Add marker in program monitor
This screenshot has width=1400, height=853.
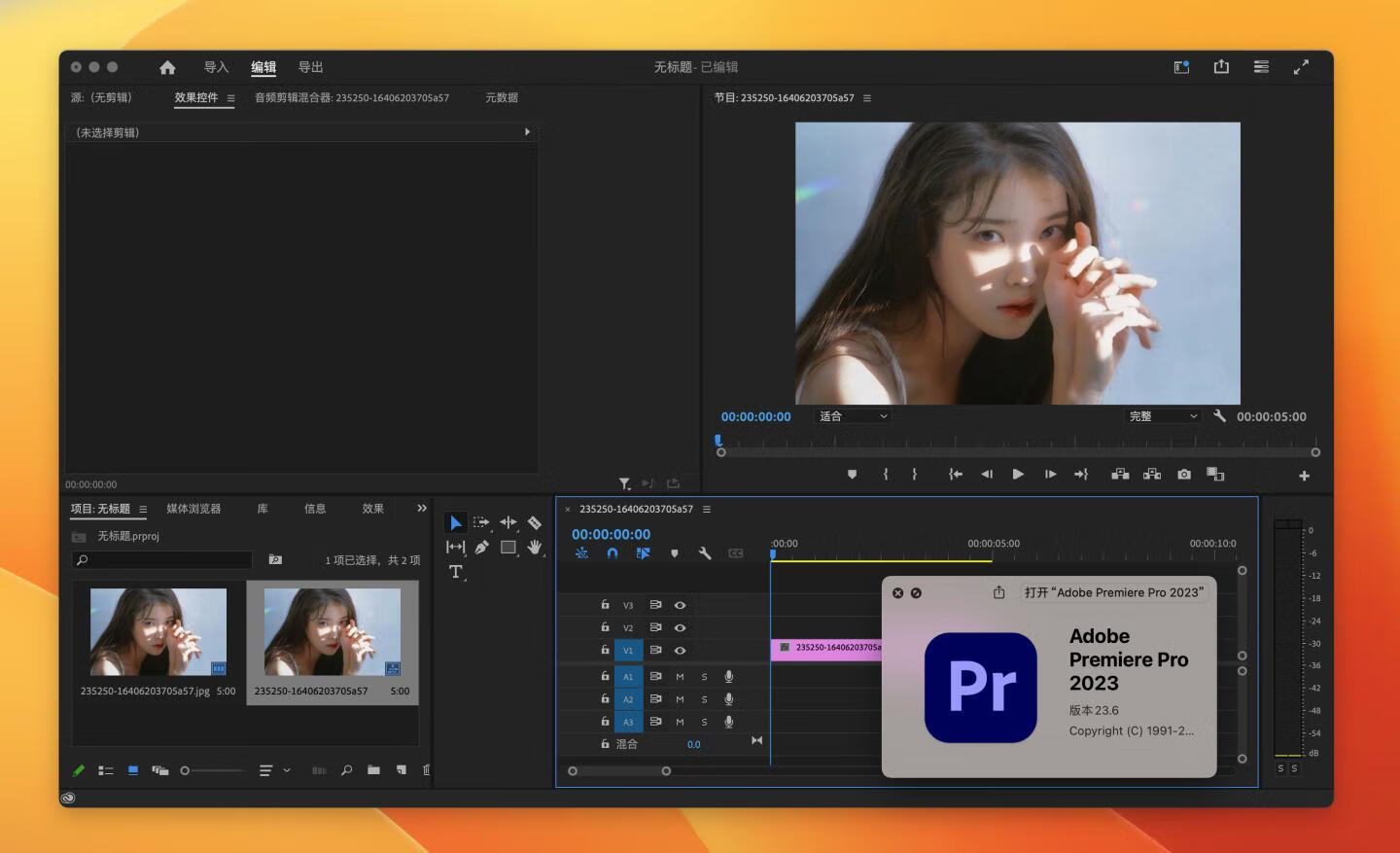pos(852,475)
